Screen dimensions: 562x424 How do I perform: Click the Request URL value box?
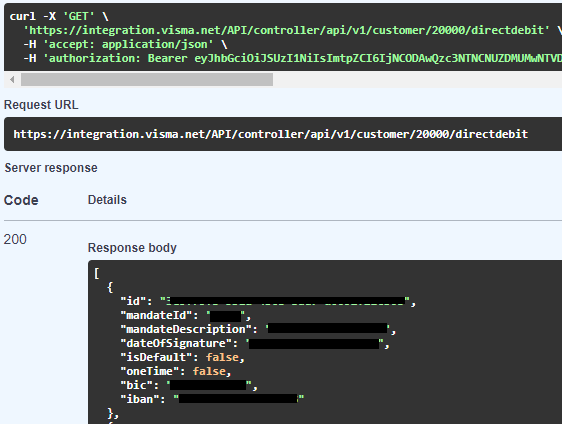283,134
